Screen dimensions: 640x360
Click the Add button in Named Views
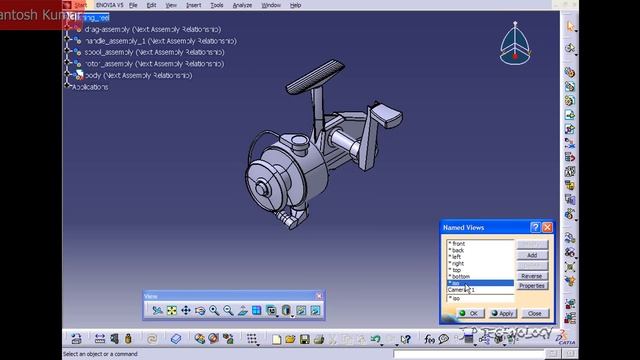point(532,255)
